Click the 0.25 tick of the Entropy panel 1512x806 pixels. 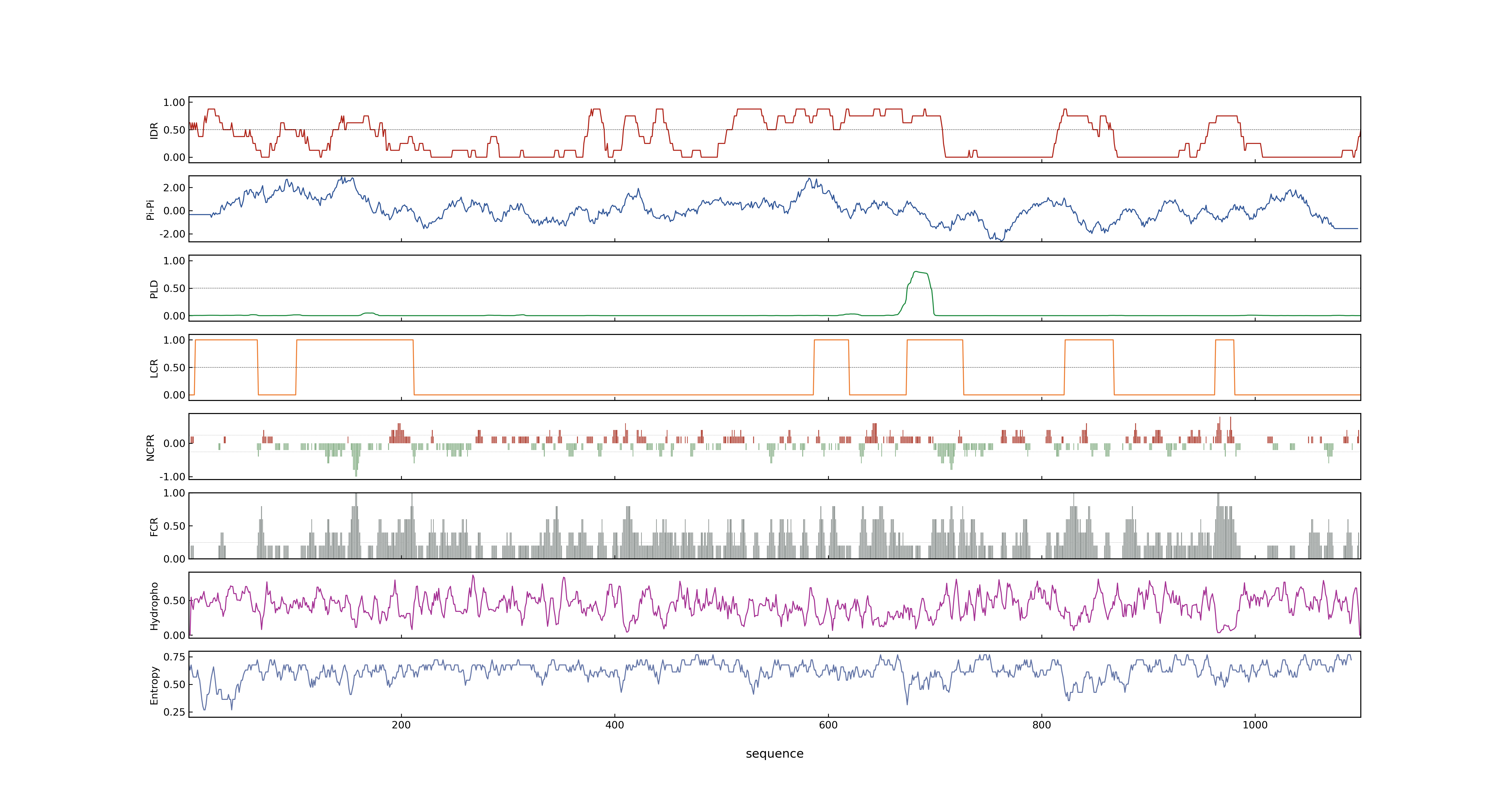pyautogui.click(x=174, y=712)
